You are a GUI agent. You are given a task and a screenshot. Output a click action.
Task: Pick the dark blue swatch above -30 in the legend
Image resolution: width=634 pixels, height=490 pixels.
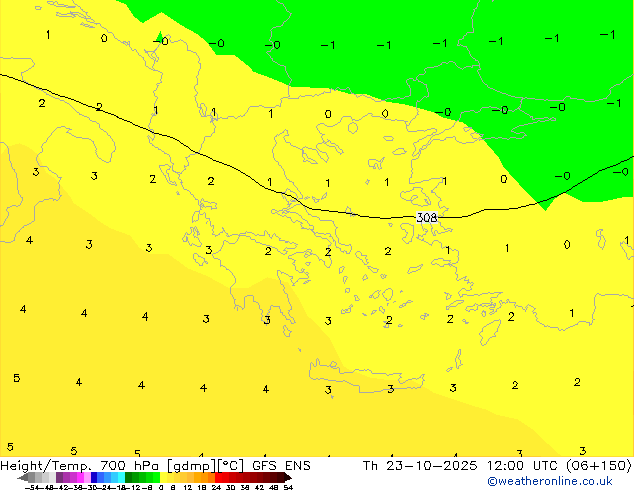[94, 477]
